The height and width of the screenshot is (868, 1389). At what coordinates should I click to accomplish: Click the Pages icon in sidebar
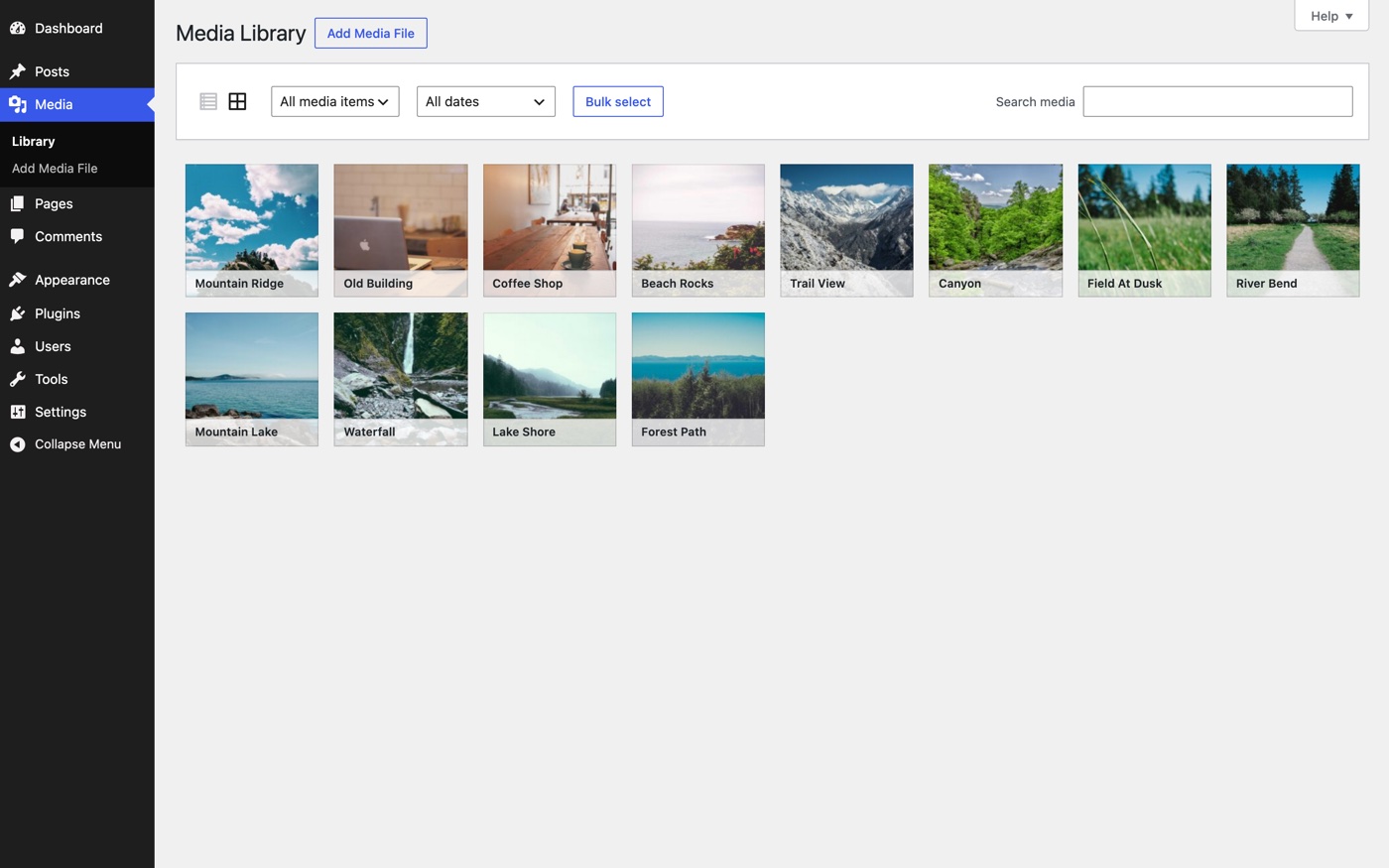(18, 203)
